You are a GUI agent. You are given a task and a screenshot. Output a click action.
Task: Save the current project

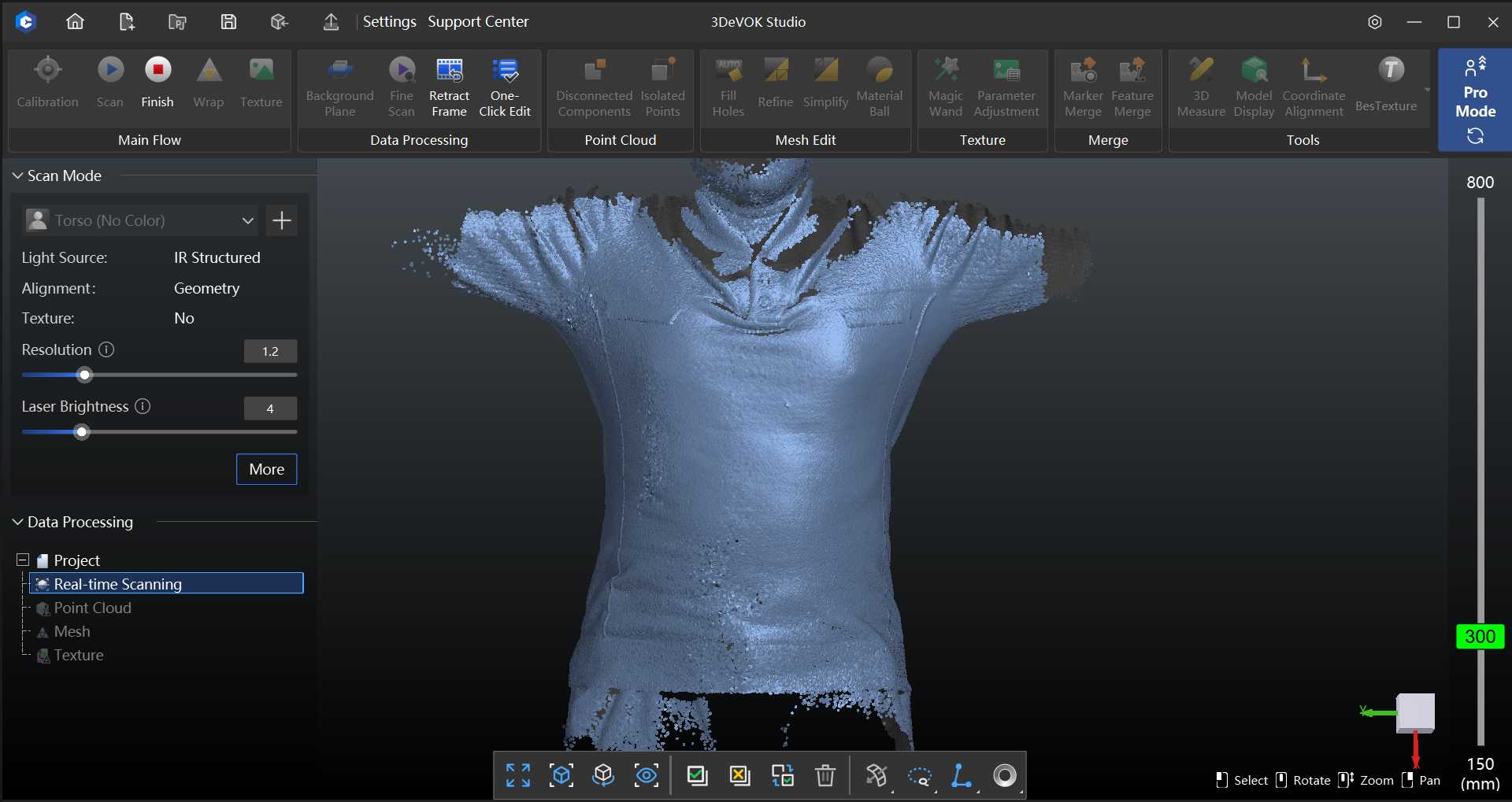click(228, 21)
